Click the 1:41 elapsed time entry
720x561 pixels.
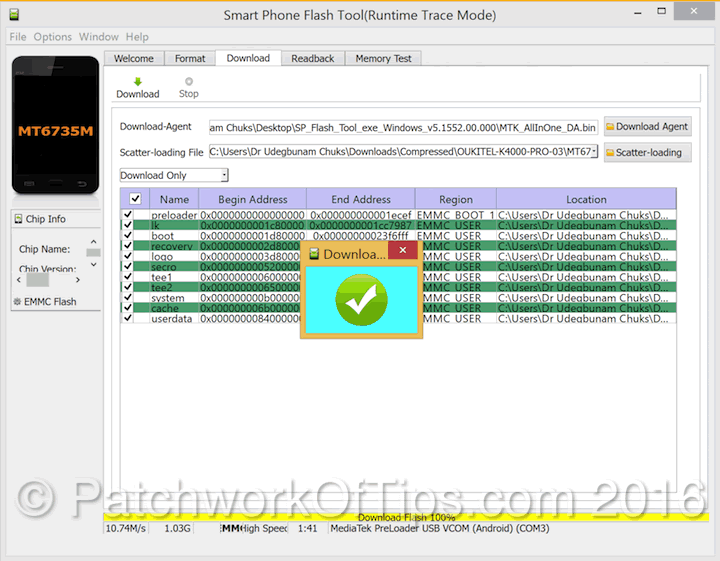click(x=308, y=528)
